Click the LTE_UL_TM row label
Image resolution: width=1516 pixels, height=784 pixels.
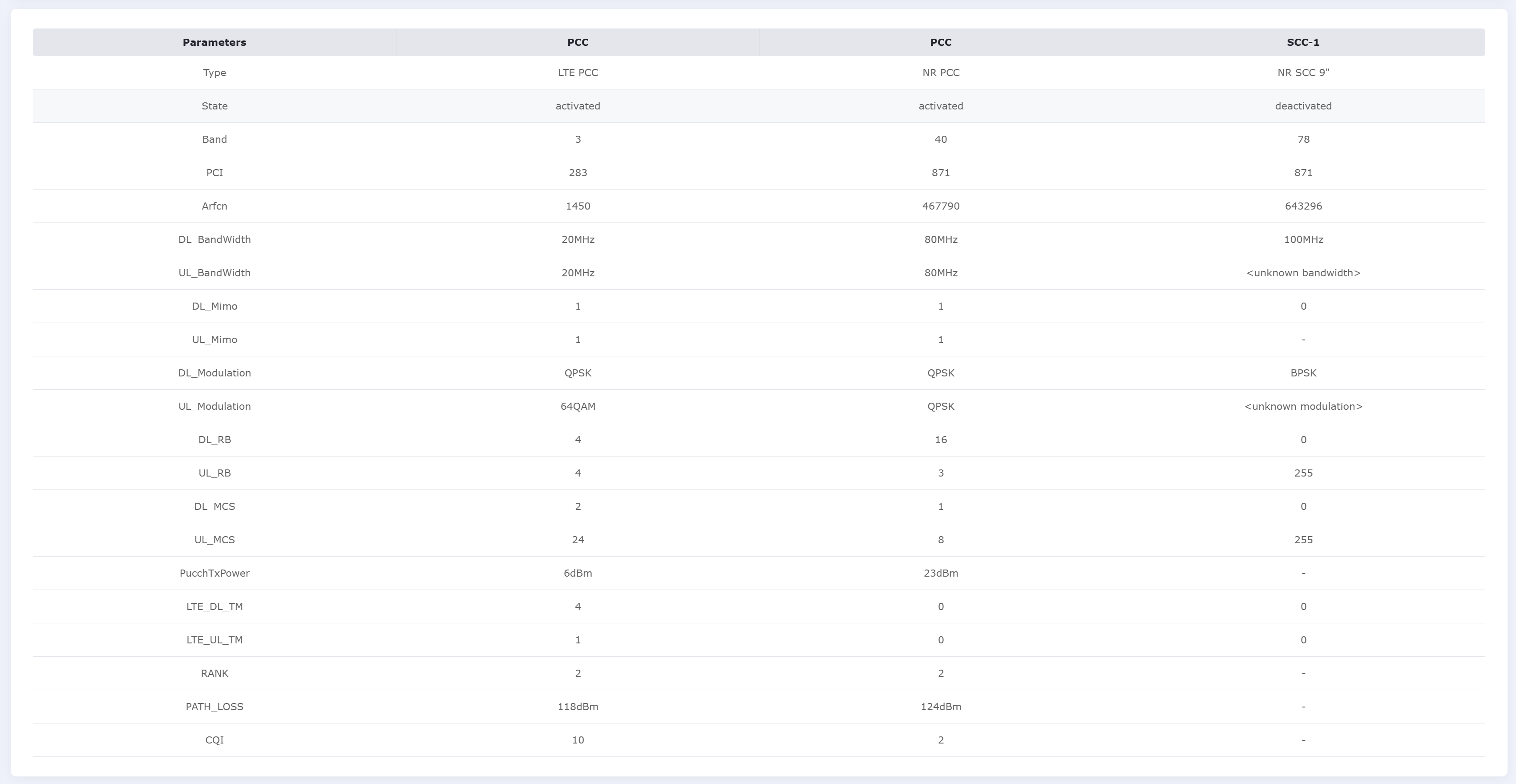(214, 640)
